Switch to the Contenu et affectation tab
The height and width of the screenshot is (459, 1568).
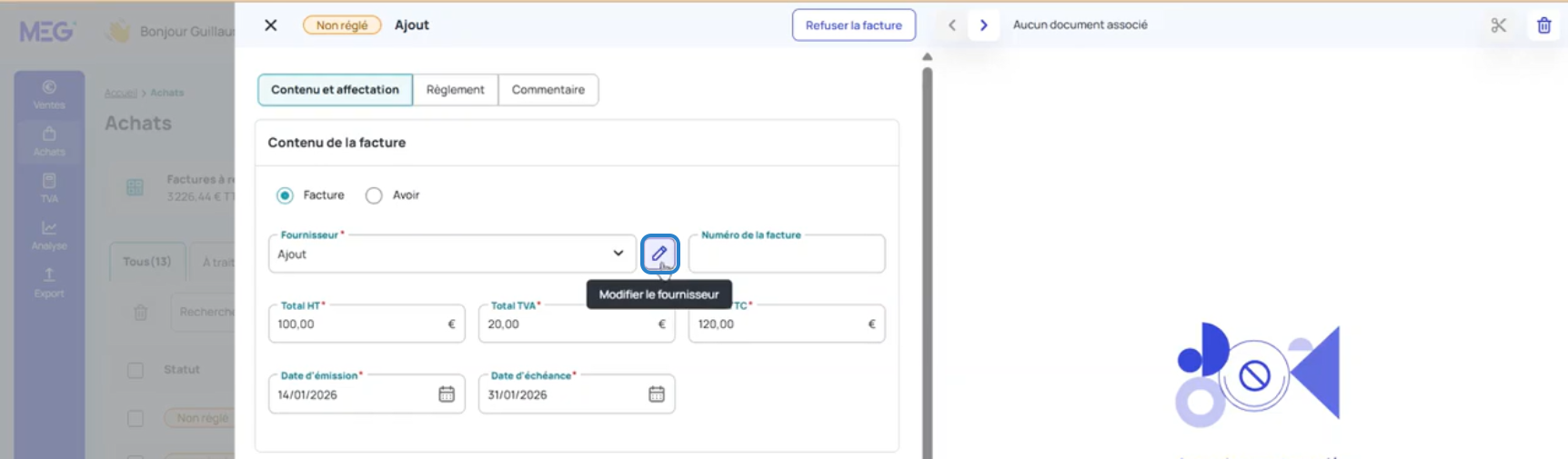335,90
